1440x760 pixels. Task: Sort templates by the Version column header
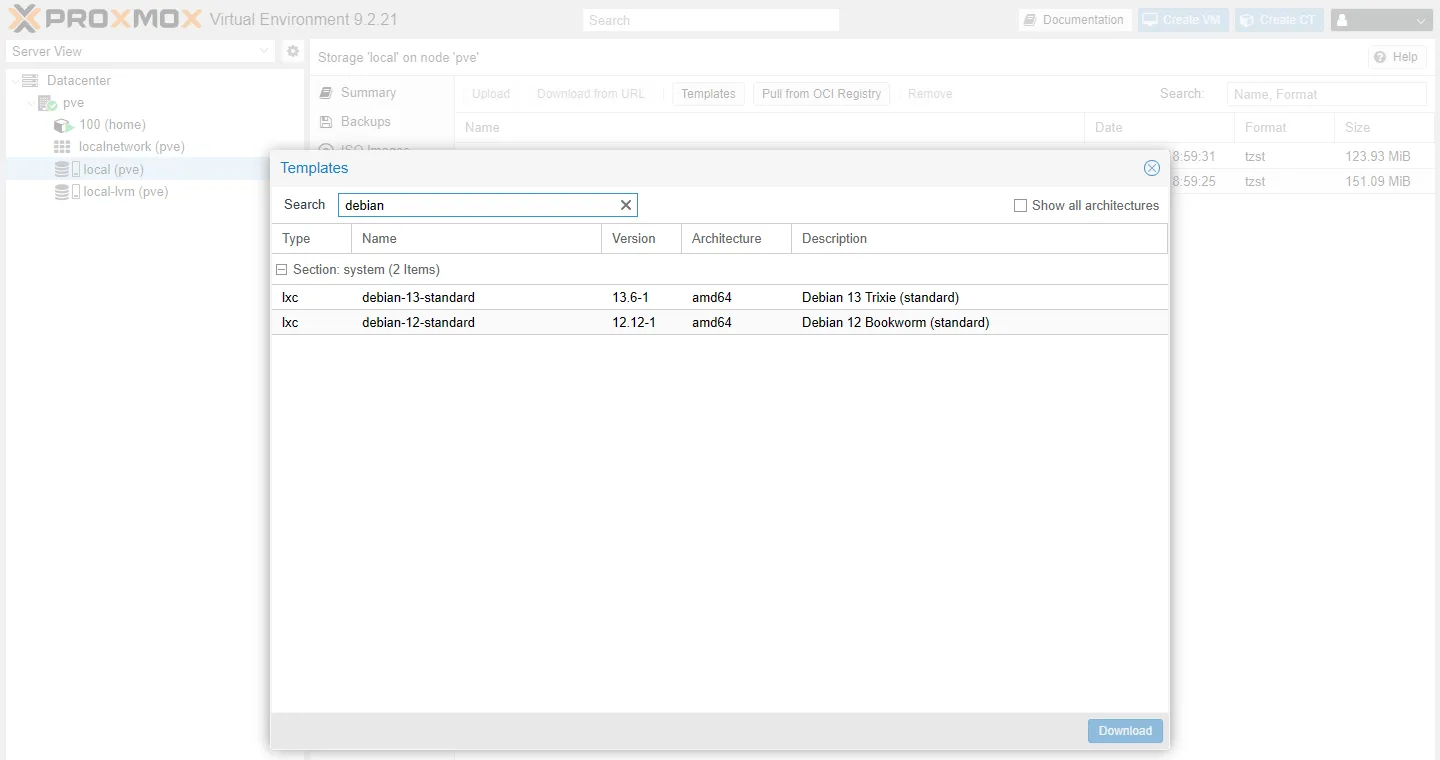point(641,238)
